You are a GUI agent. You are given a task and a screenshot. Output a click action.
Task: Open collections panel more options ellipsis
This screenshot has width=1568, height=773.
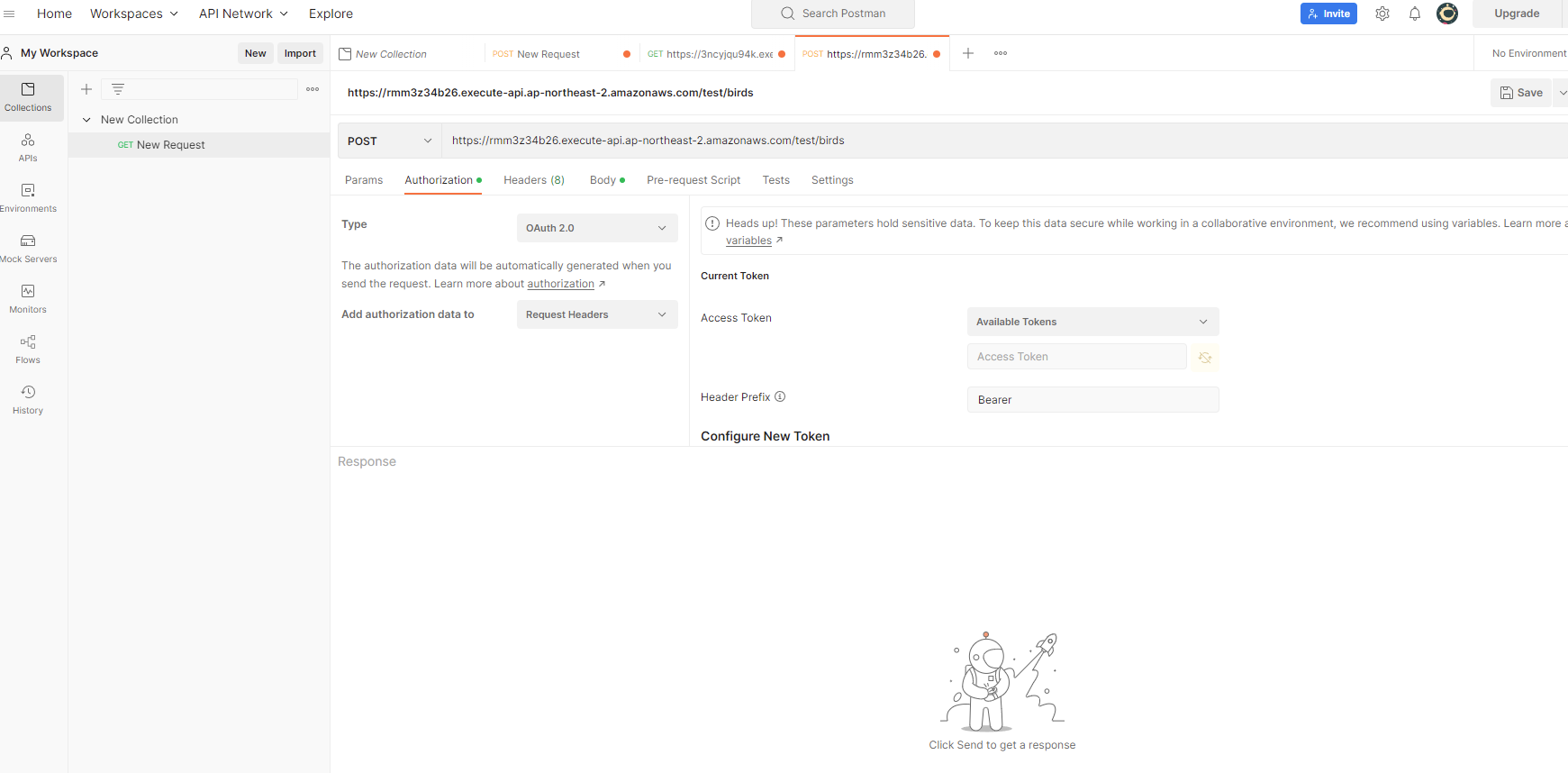coord(313,89)
